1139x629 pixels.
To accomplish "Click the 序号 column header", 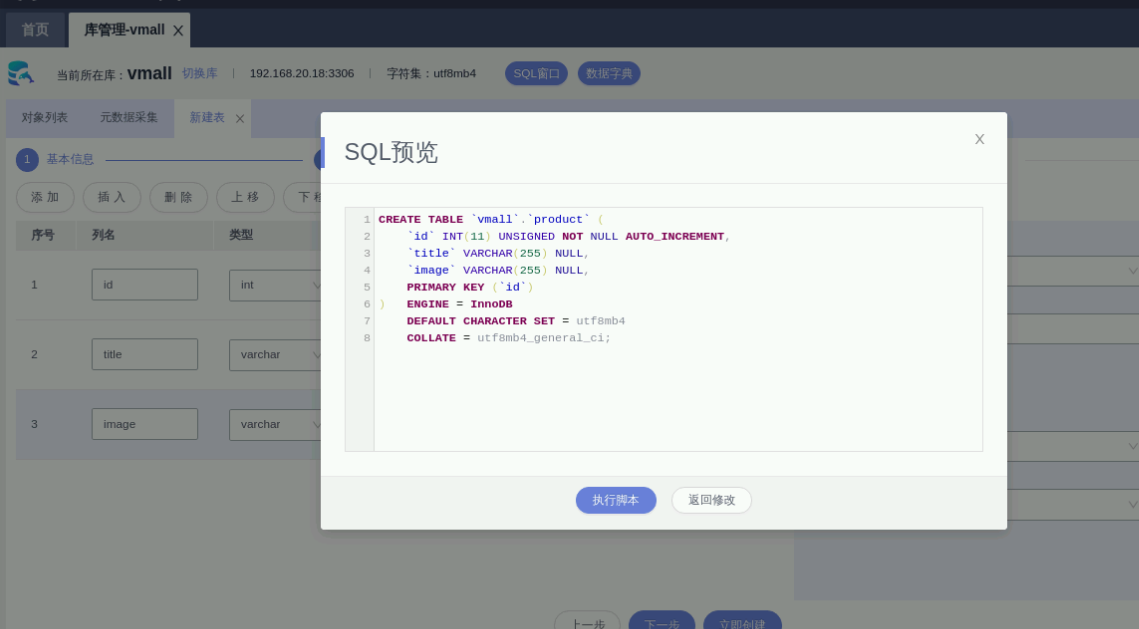I will [x=43, y=235].
